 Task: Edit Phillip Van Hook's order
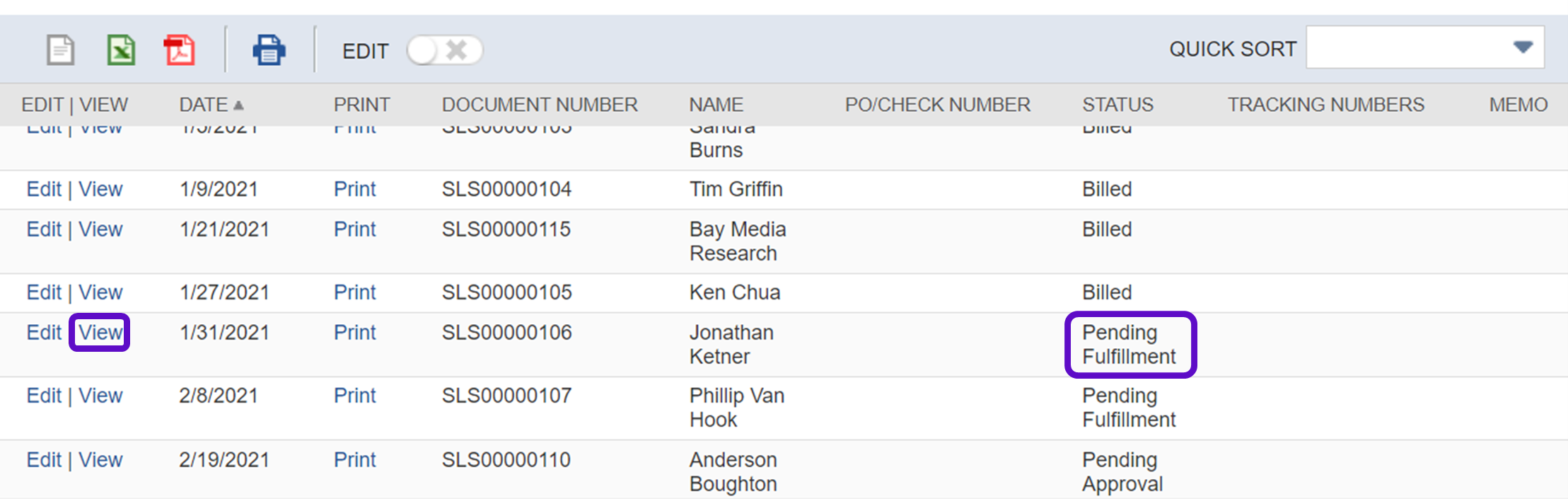pyautogui.click(x=44, y=396)
